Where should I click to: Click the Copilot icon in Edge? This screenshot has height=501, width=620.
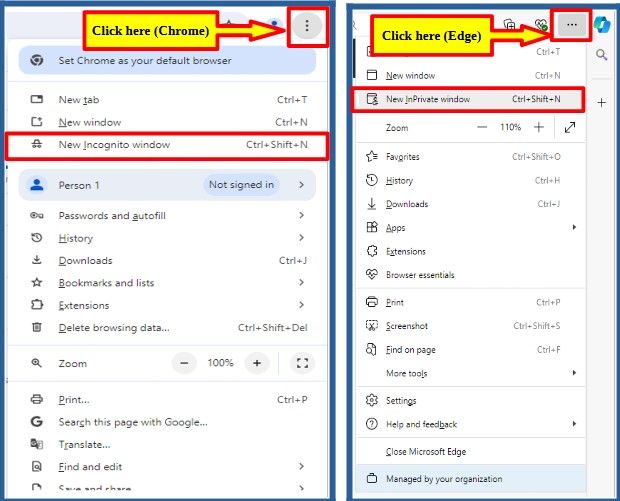pos(603,25)
